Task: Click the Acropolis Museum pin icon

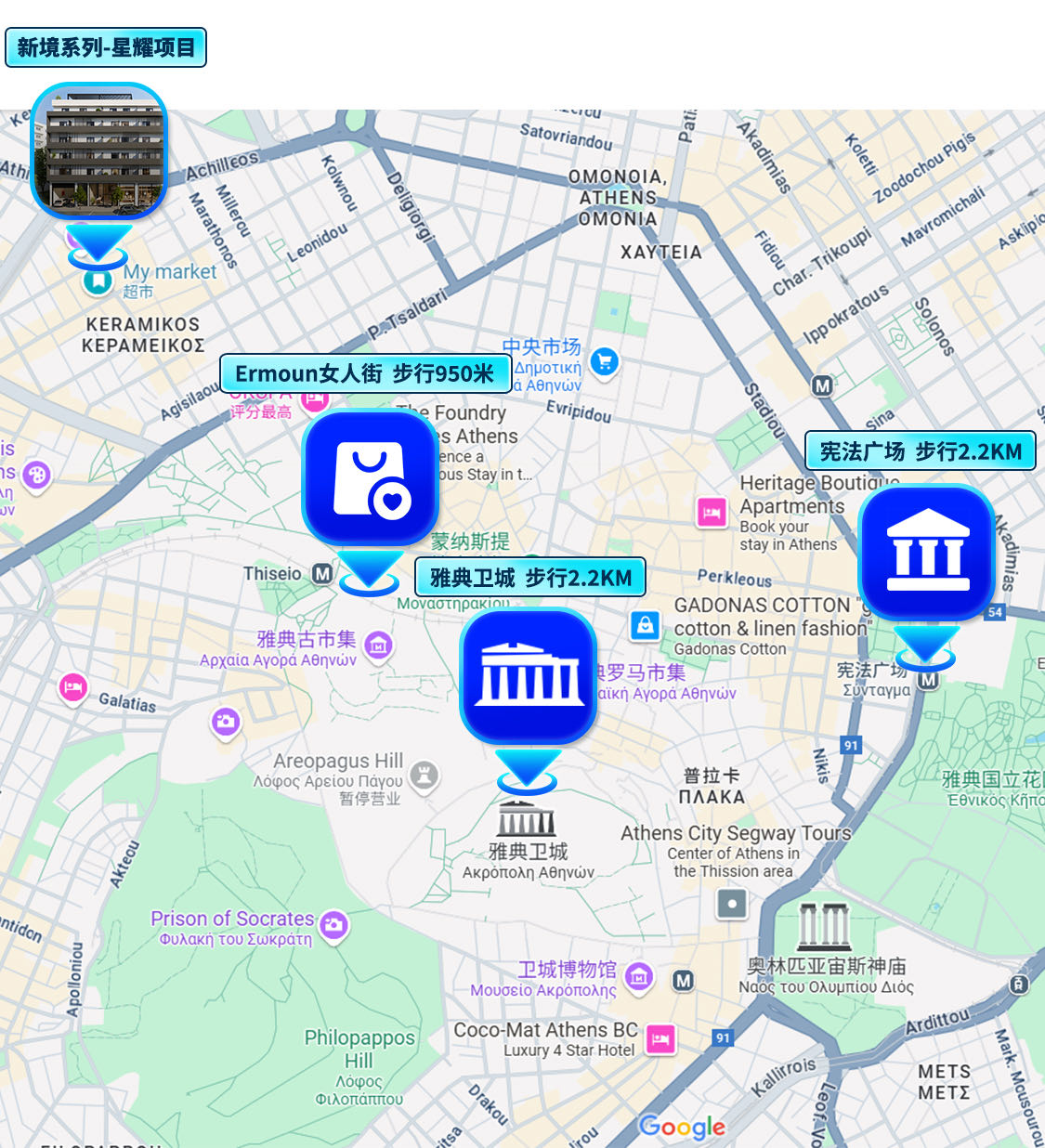Action: pos(638,976)
